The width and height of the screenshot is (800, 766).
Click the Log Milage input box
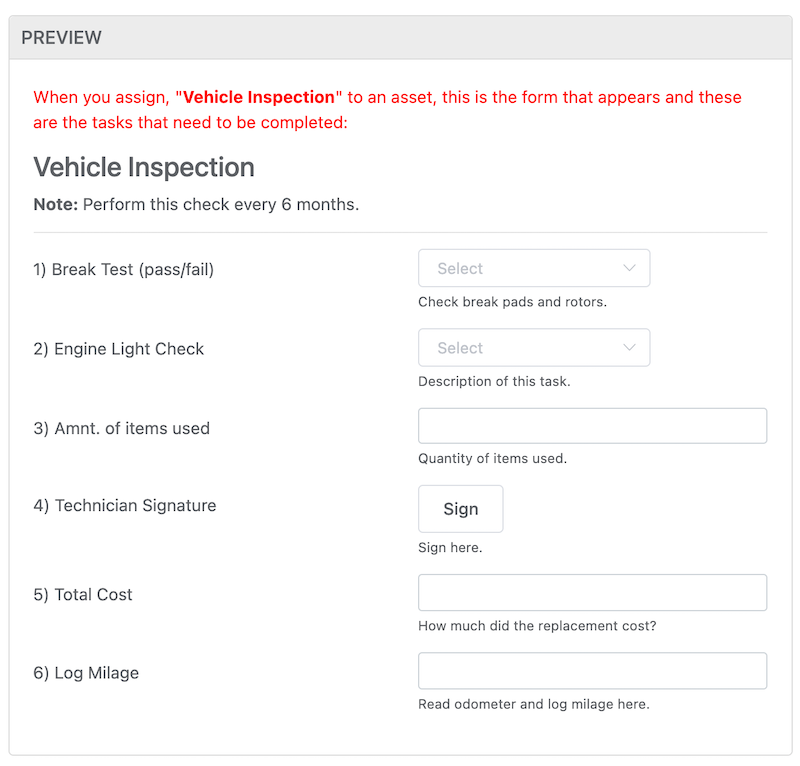(592, 671)
